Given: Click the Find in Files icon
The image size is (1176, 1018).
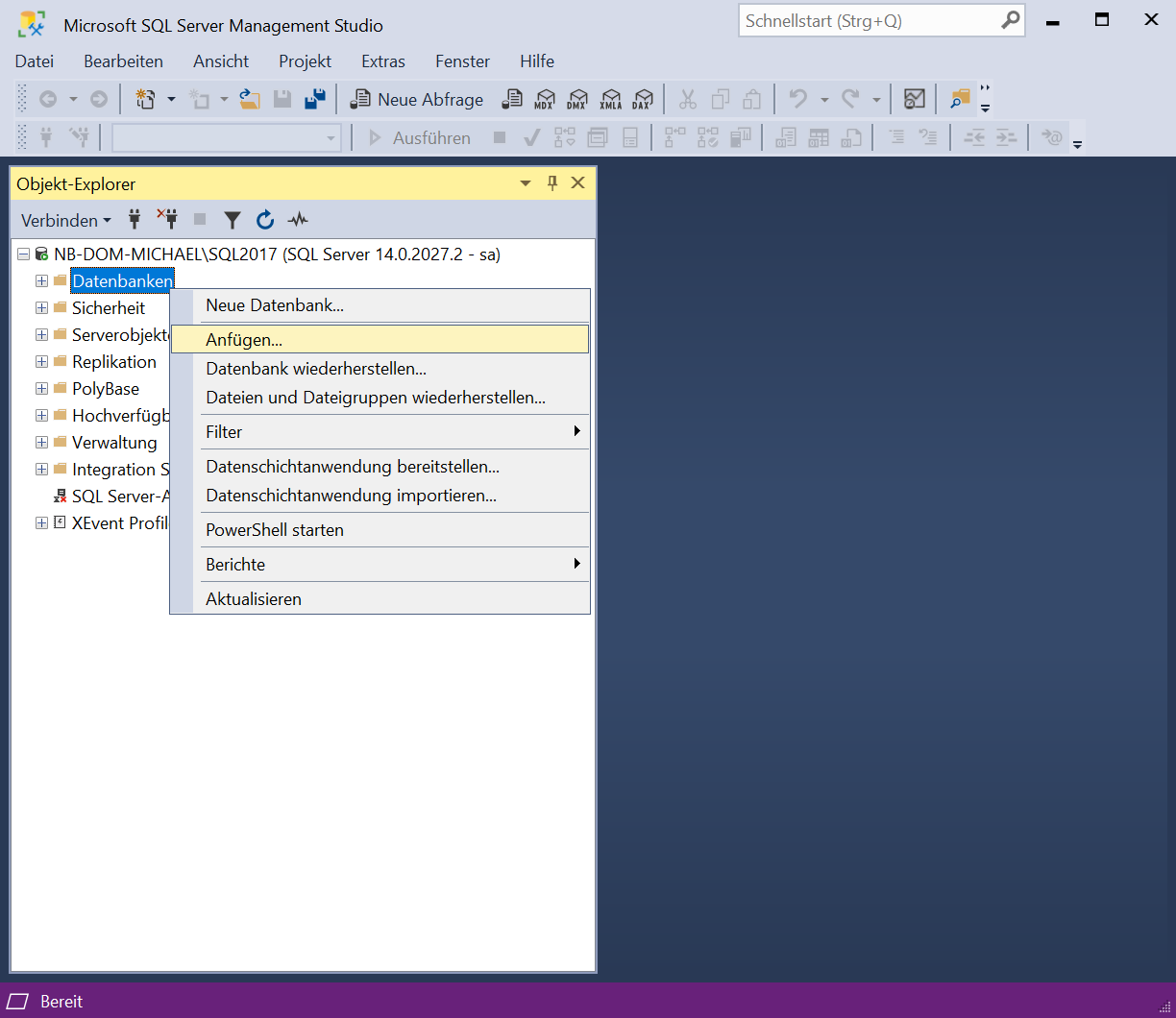Looking at the screenshot, I should 960,99.
